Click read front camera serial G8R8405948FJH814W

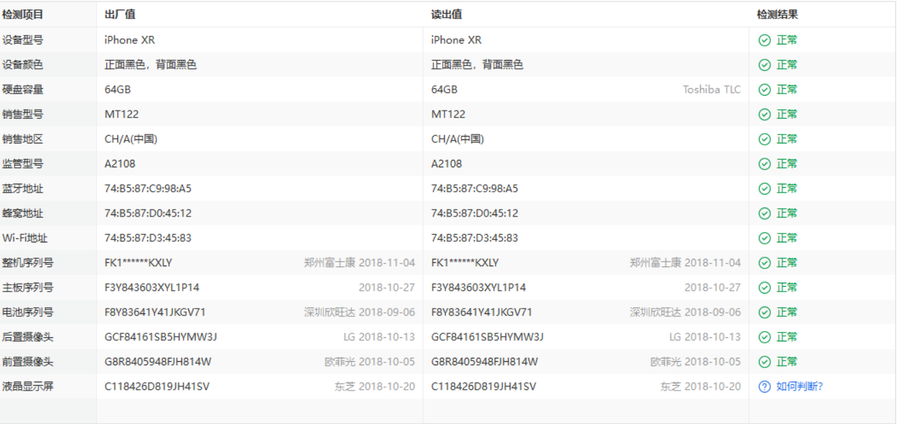coord(484,361)
